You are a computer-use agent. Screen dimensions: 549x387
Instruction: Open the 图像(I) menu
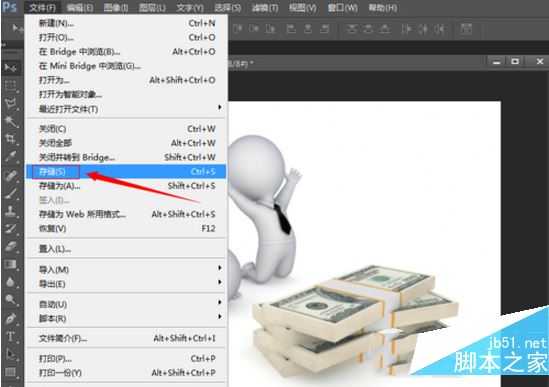click(116, 7)
